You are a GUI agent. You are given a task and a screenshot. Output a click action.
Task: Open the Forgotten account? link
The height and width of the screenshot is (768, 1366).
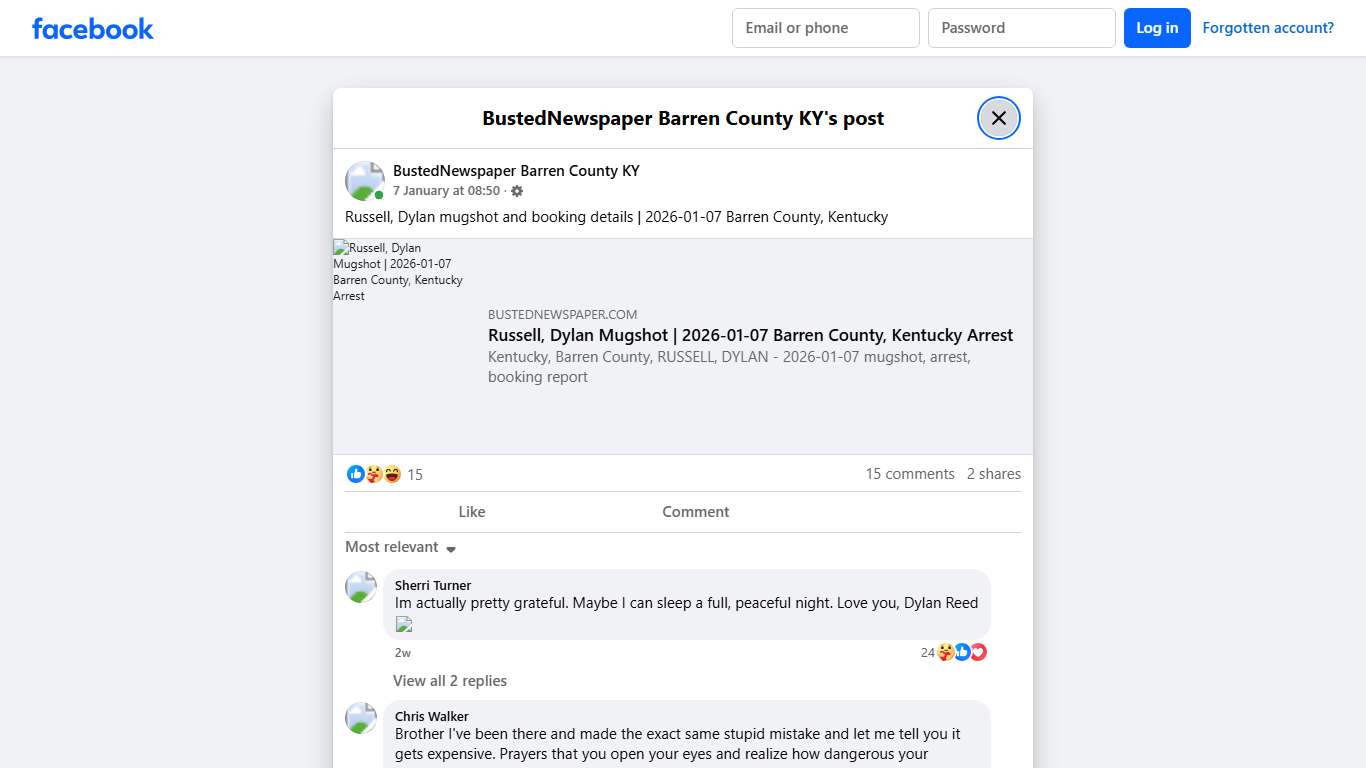[x=1268, y=28]
